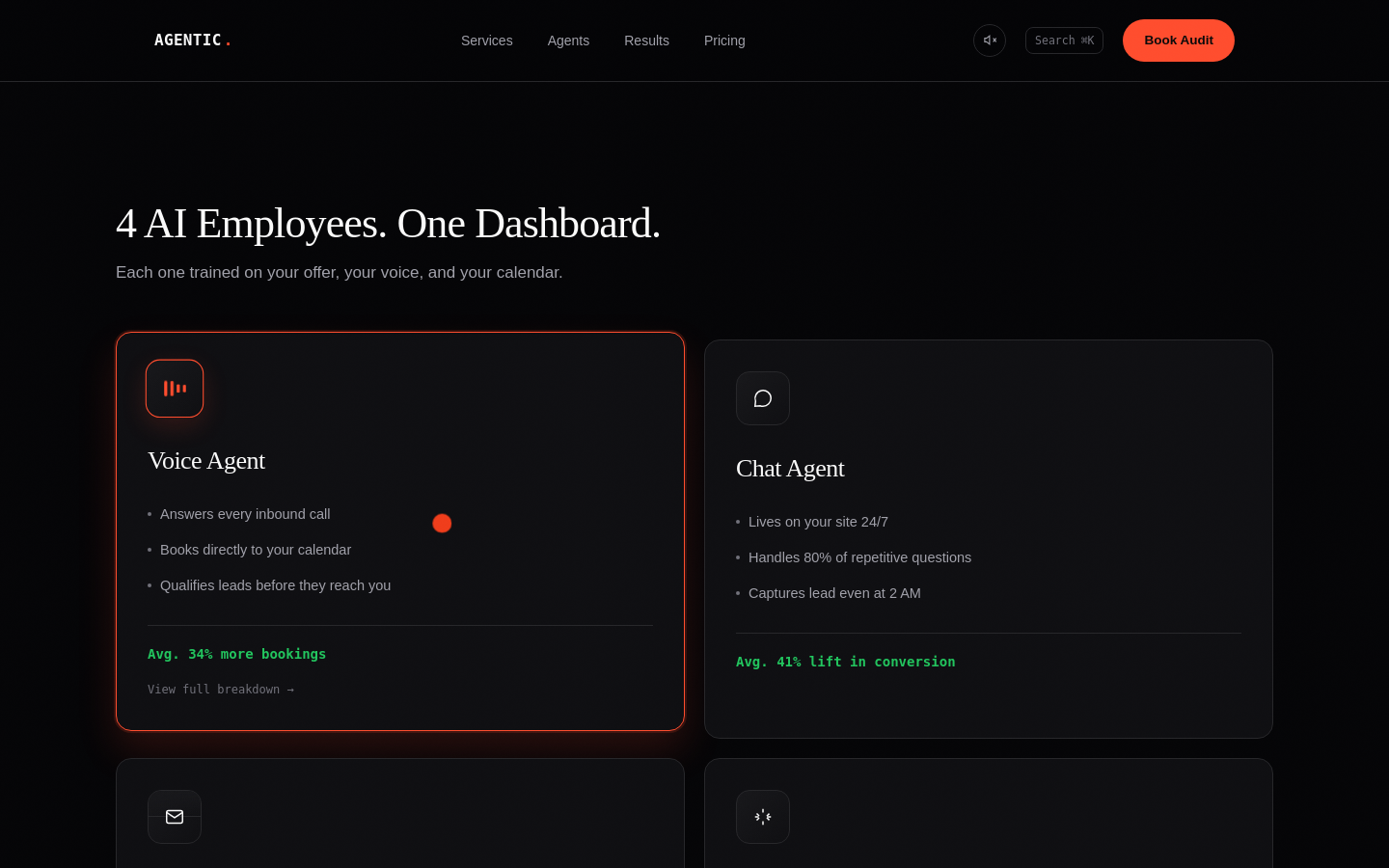Click 'Qualifies leads before they reach you' bullet
The image size is (1389, 868).
coord(275,585)
